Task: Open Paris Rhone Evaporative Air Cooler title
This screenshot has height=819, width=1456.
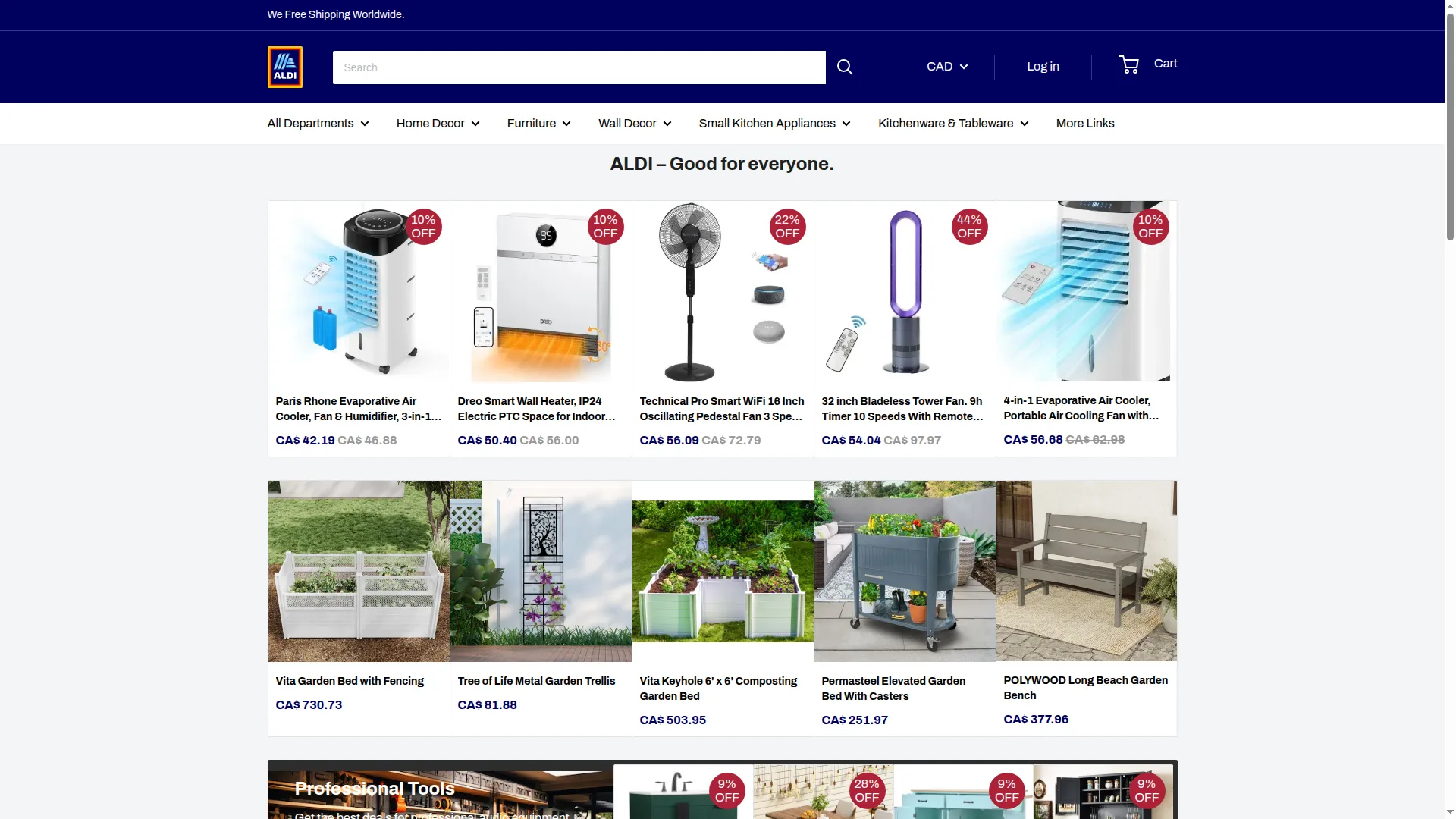Action: 359,409
